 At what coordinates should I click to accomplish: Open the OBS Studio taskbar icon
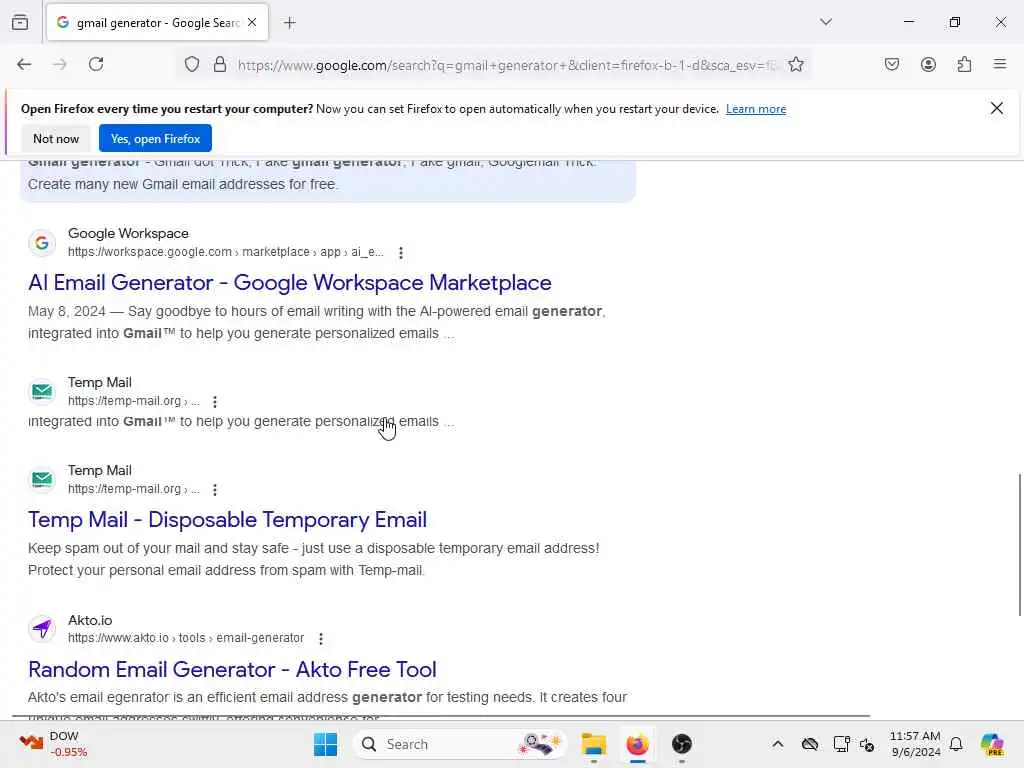[682, 744]
